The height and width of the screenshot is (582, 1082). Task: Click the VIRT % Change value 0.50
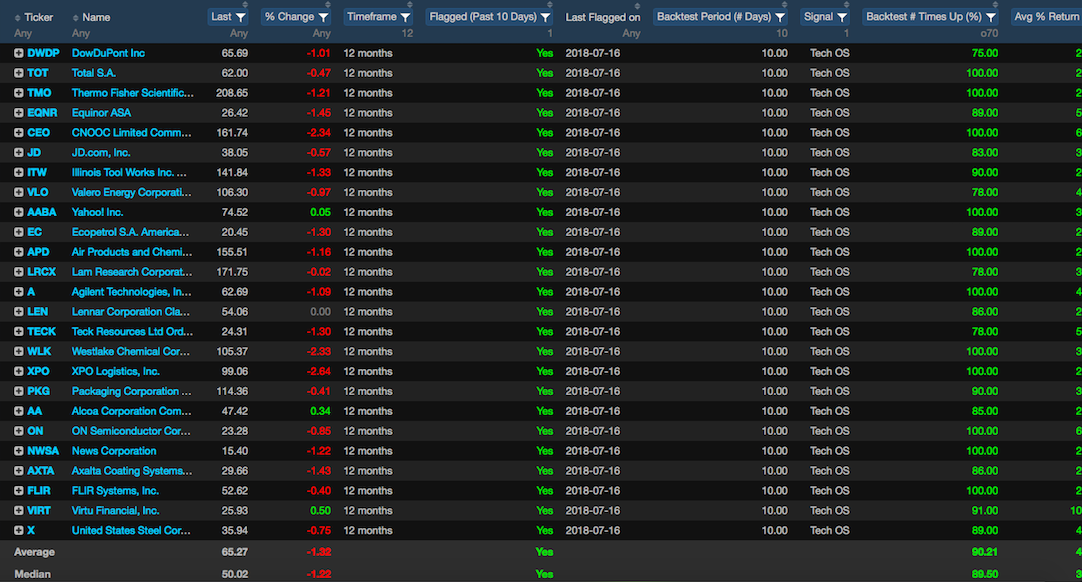click(x=320, y=511)
